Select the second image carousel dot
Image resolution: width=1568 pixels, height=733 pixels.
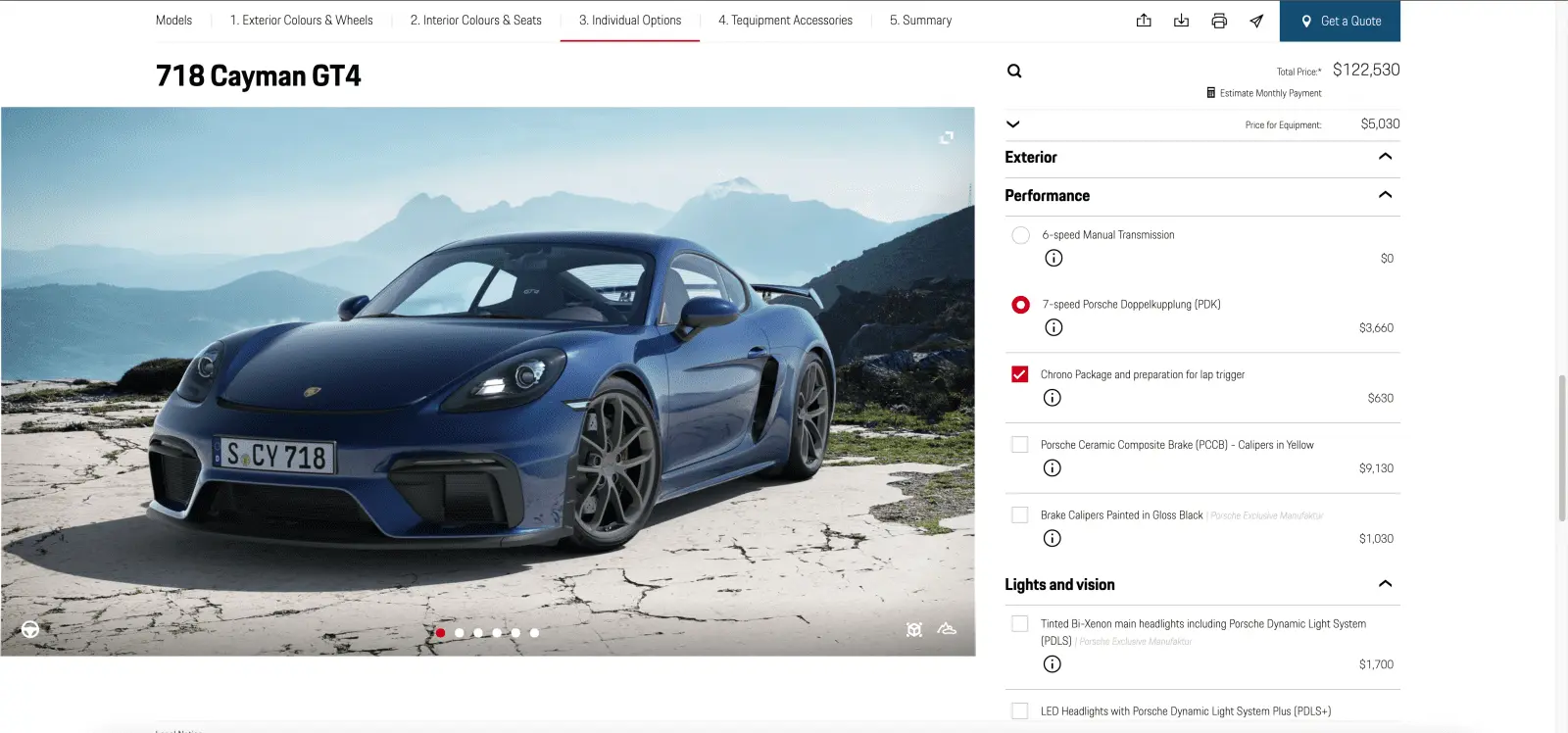pos(460,633)
